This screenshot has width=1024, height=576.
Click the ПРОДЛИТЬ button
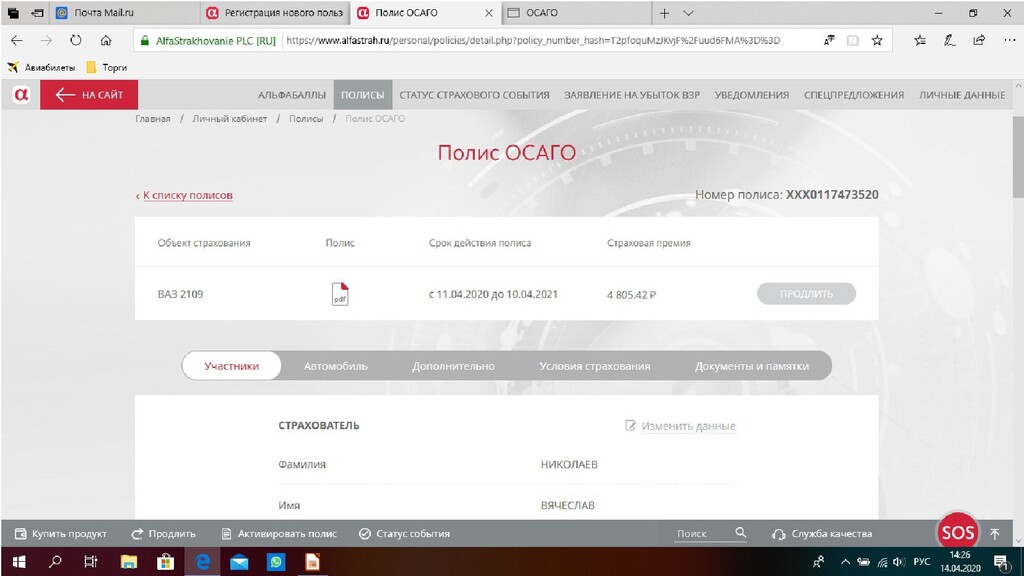coord(807,294)
